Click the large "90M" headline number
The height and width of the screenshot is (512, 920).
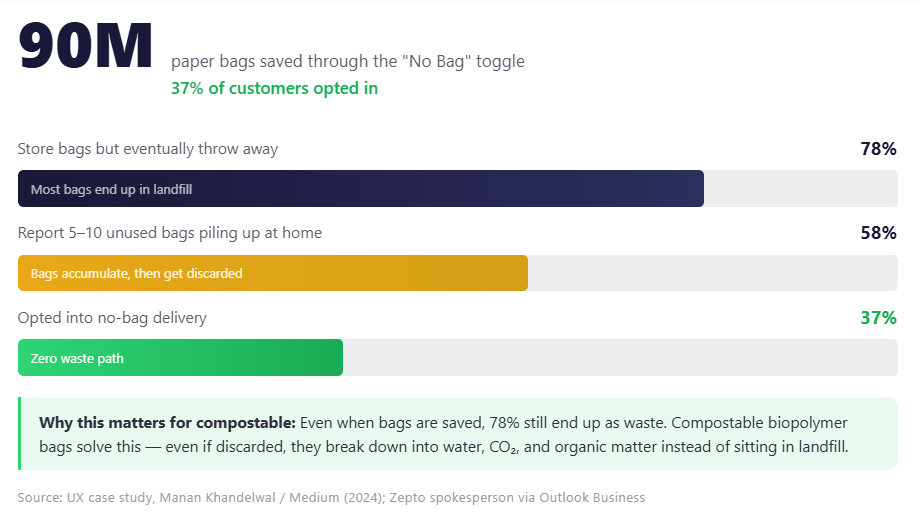click(86, 47)
